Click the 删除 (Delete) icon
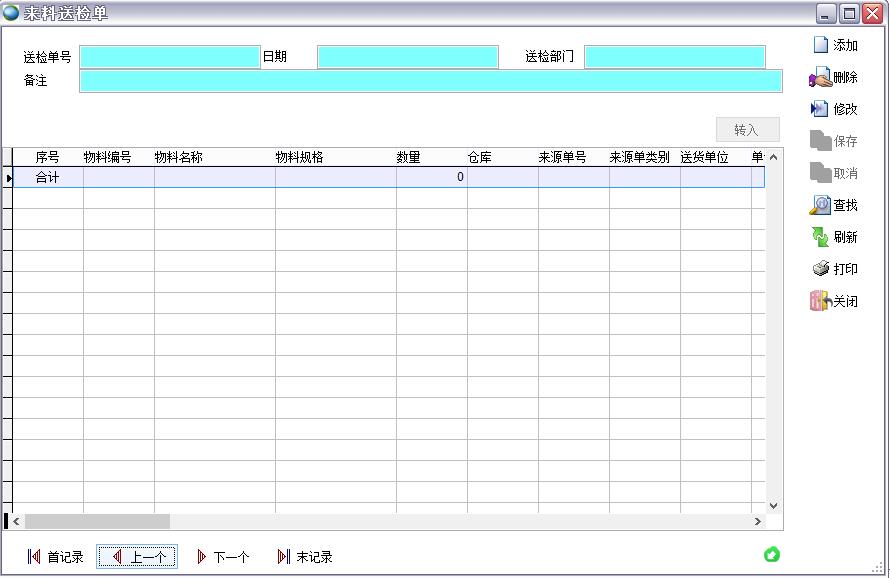890x578 pixels. [x=820, y=77]
